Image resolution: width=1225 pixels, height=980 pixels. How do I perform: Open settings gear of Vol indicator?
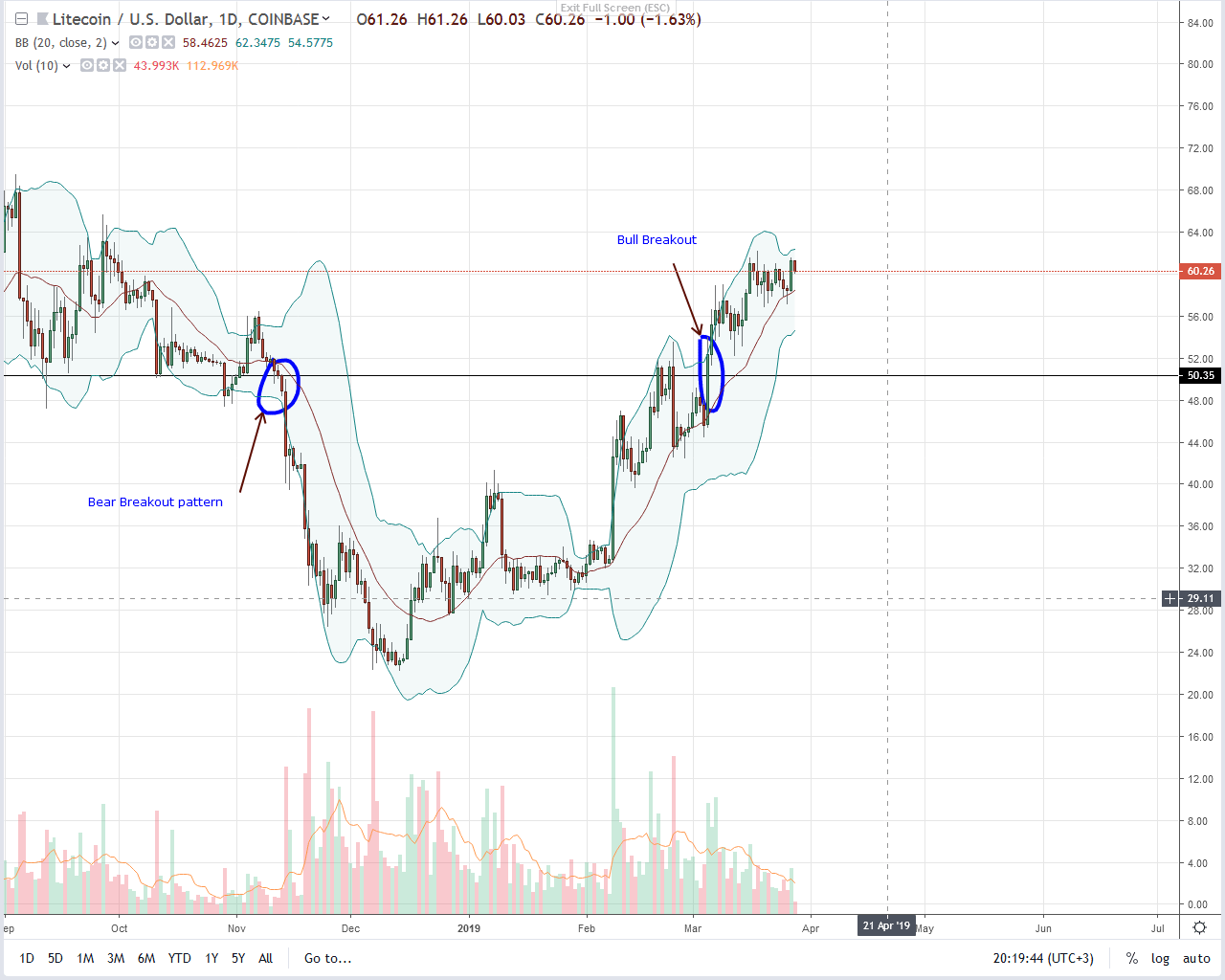click(103, 66)
